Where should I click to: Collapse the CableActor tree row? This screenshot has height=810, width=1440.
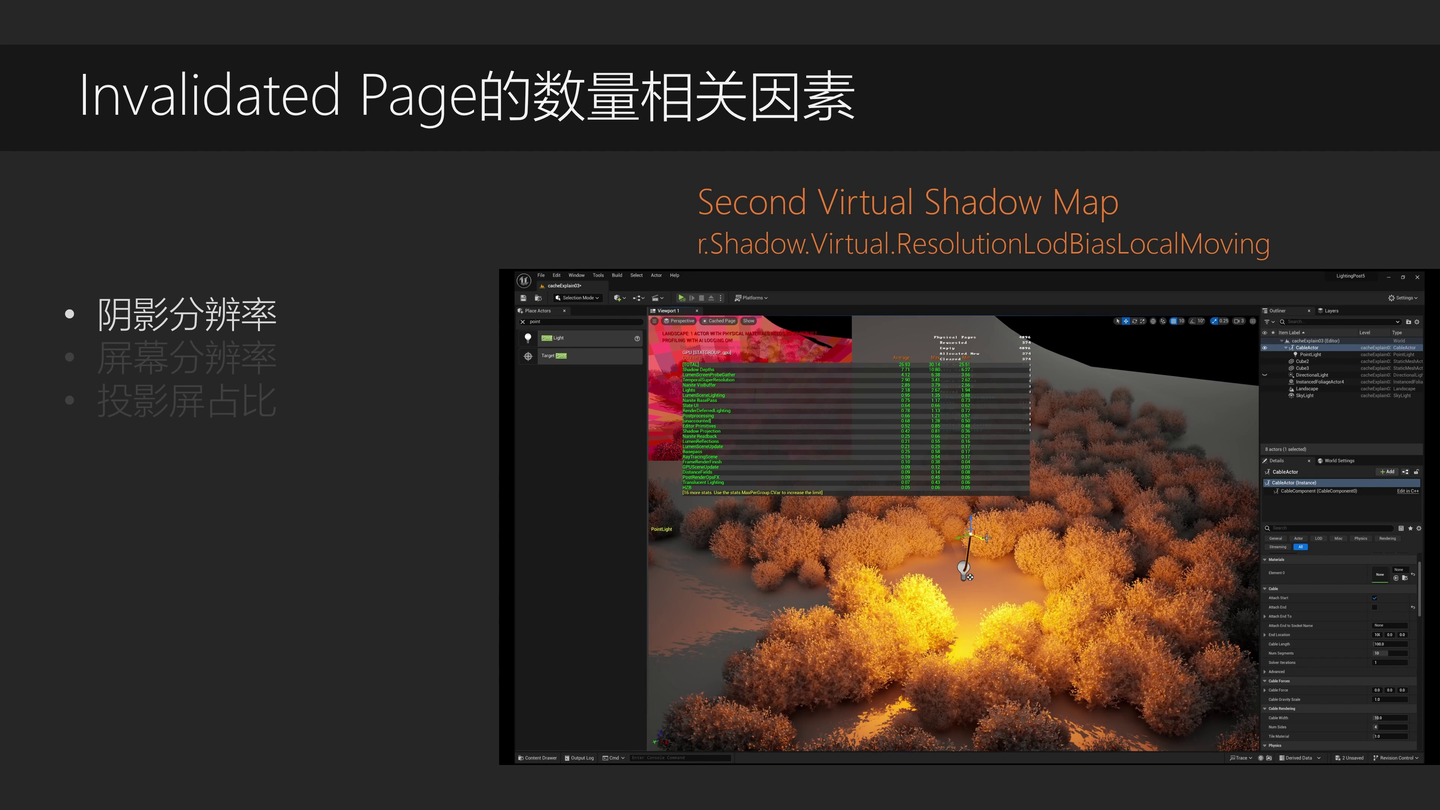(x=1286, y=348)
